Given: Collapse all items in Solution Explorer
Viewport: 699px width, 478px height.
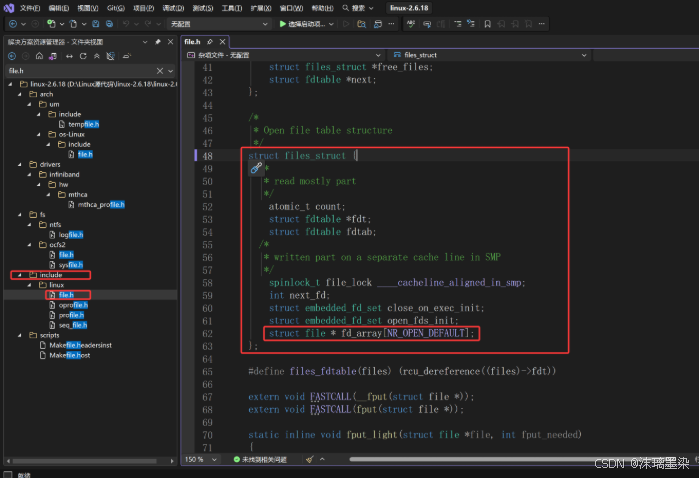Looking at the screenshot, I should coord(97,56).
